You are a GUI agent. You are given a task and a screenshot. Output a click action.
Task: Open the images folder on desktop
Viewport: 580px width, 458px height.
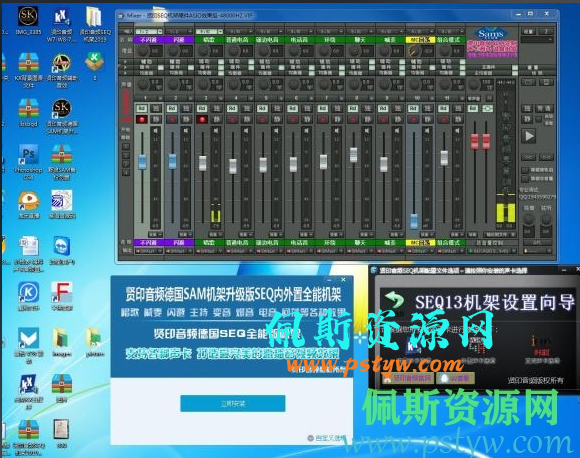point(62,342)
